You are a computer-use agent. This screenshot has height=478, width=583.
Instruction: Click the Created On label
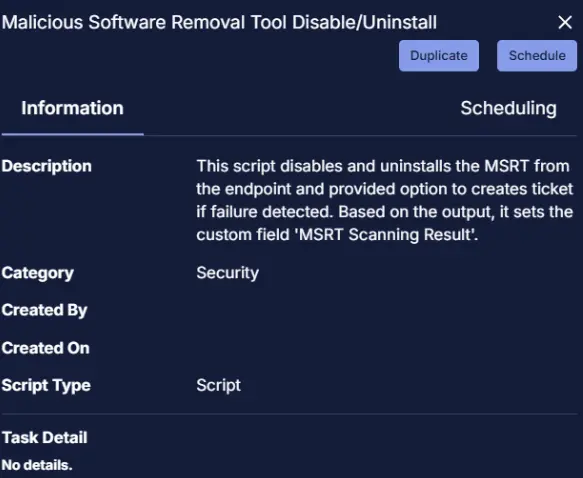pyautogui.click(x=45, y=348)
